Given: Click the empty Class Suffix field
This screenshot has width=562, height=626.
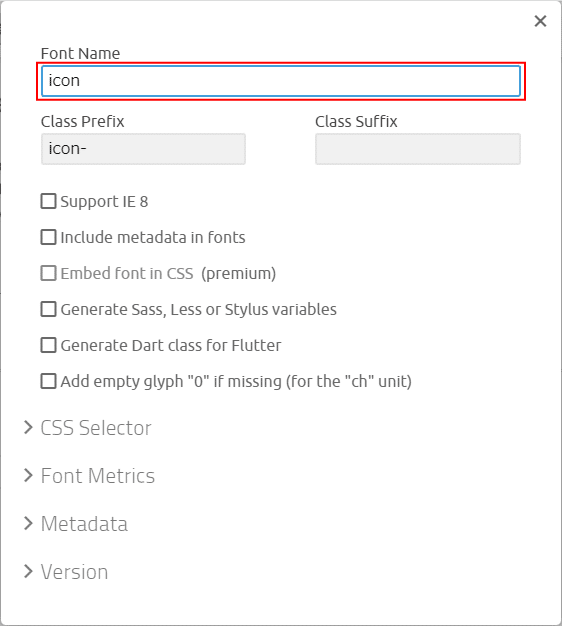Looking at the screenshot, I should click(x=418, y=149).
